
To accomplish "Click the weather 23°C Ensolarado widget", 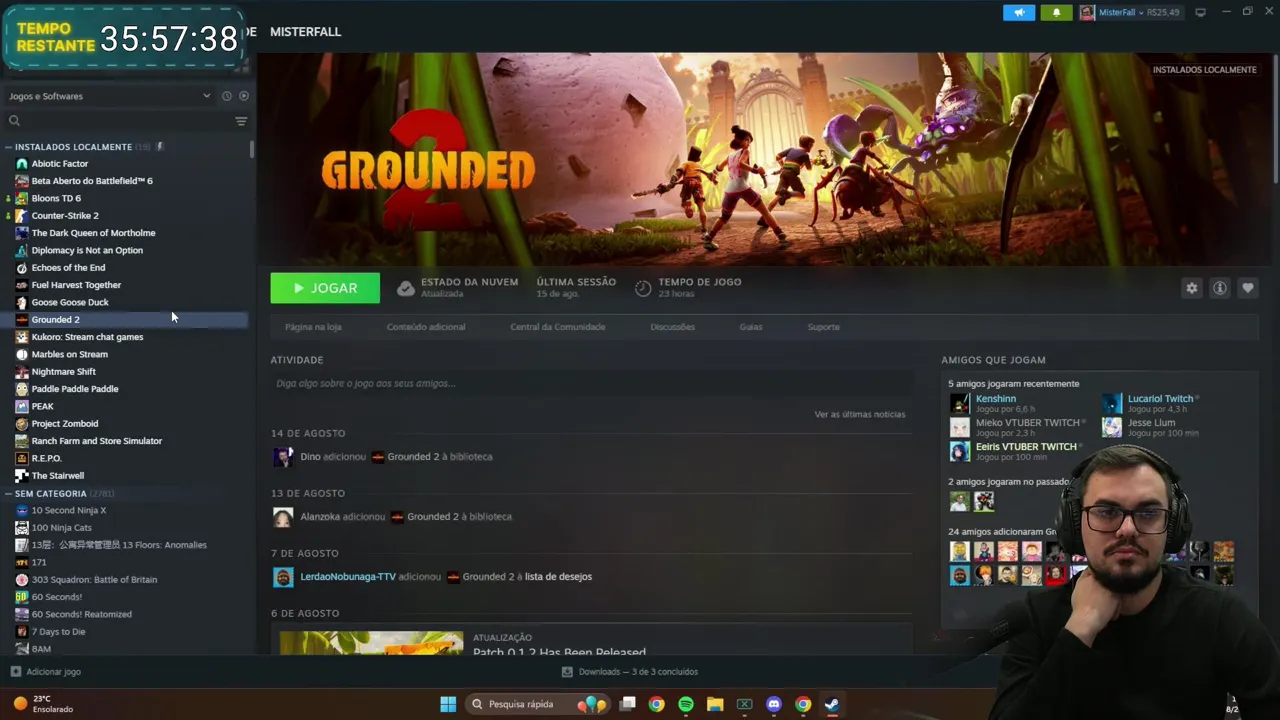I will (x=43, y=704).
